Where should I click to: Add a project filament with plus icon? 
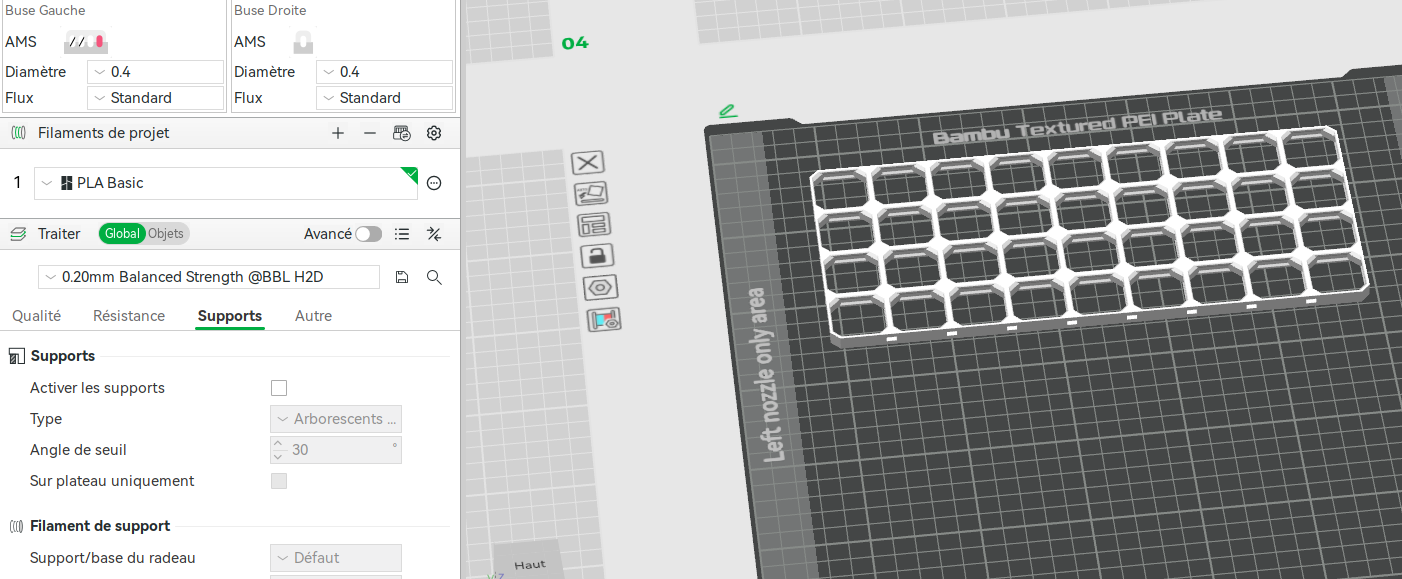pos(338,133)
